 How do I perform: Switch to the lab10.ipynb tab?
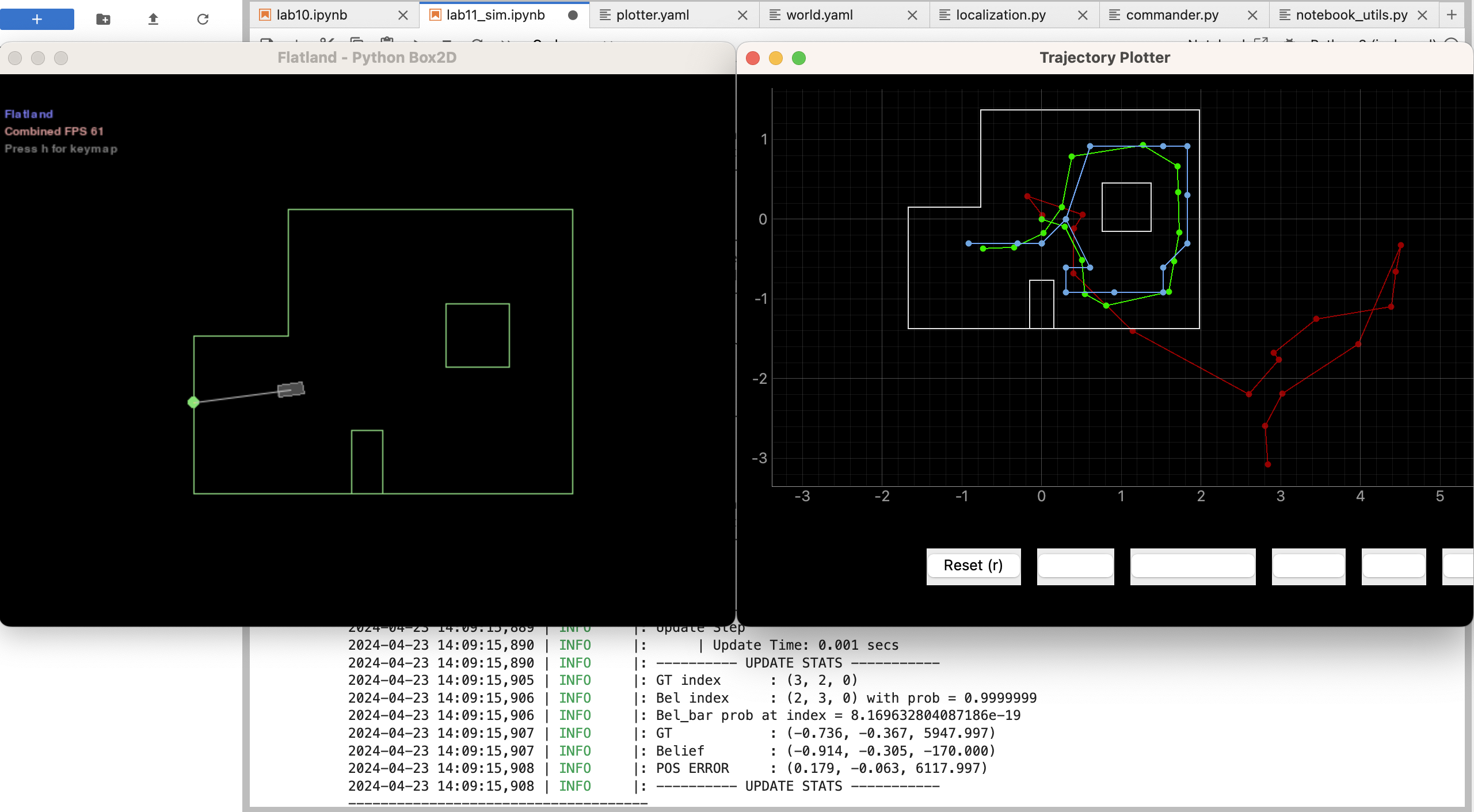point(311,15)
